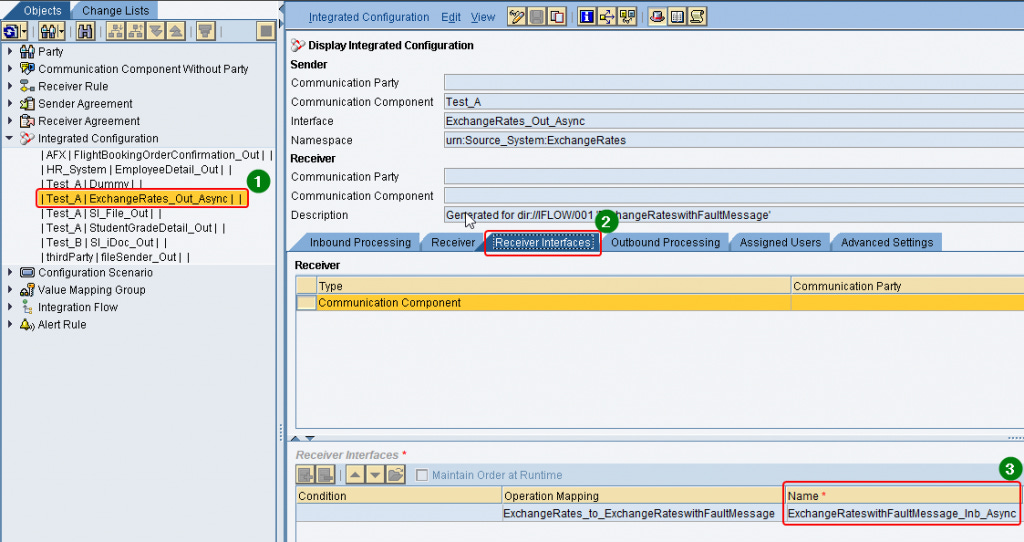Screen dimensions: 1024x542
Task: Expand the Party tree node
Action: point(10,51)
